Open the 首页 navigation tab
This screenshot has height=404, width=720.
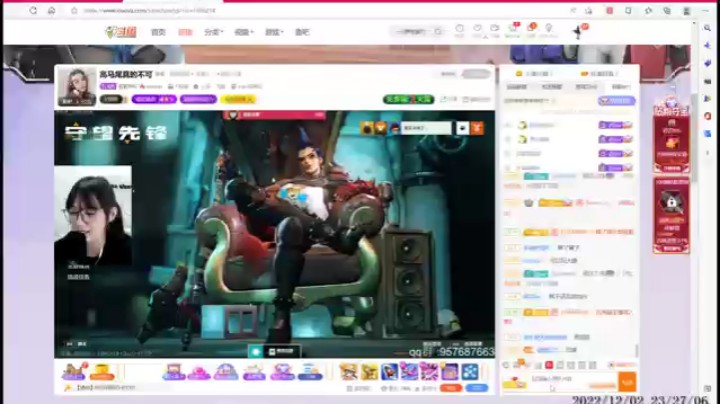(158, 32)
